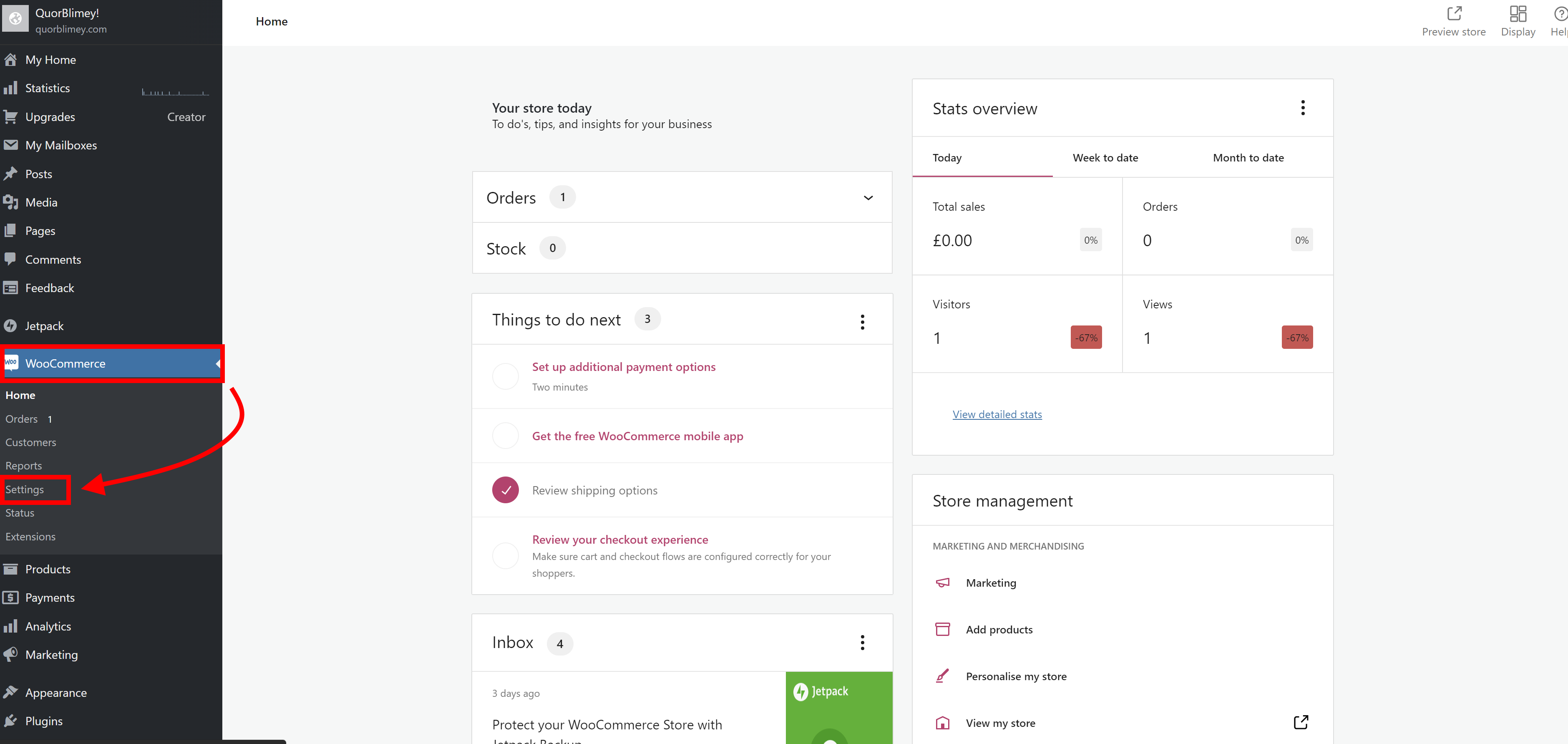The height and width of the screenshot is (744, 1568).
Task: Tick the checkout experience task circle
Action: 505,555
